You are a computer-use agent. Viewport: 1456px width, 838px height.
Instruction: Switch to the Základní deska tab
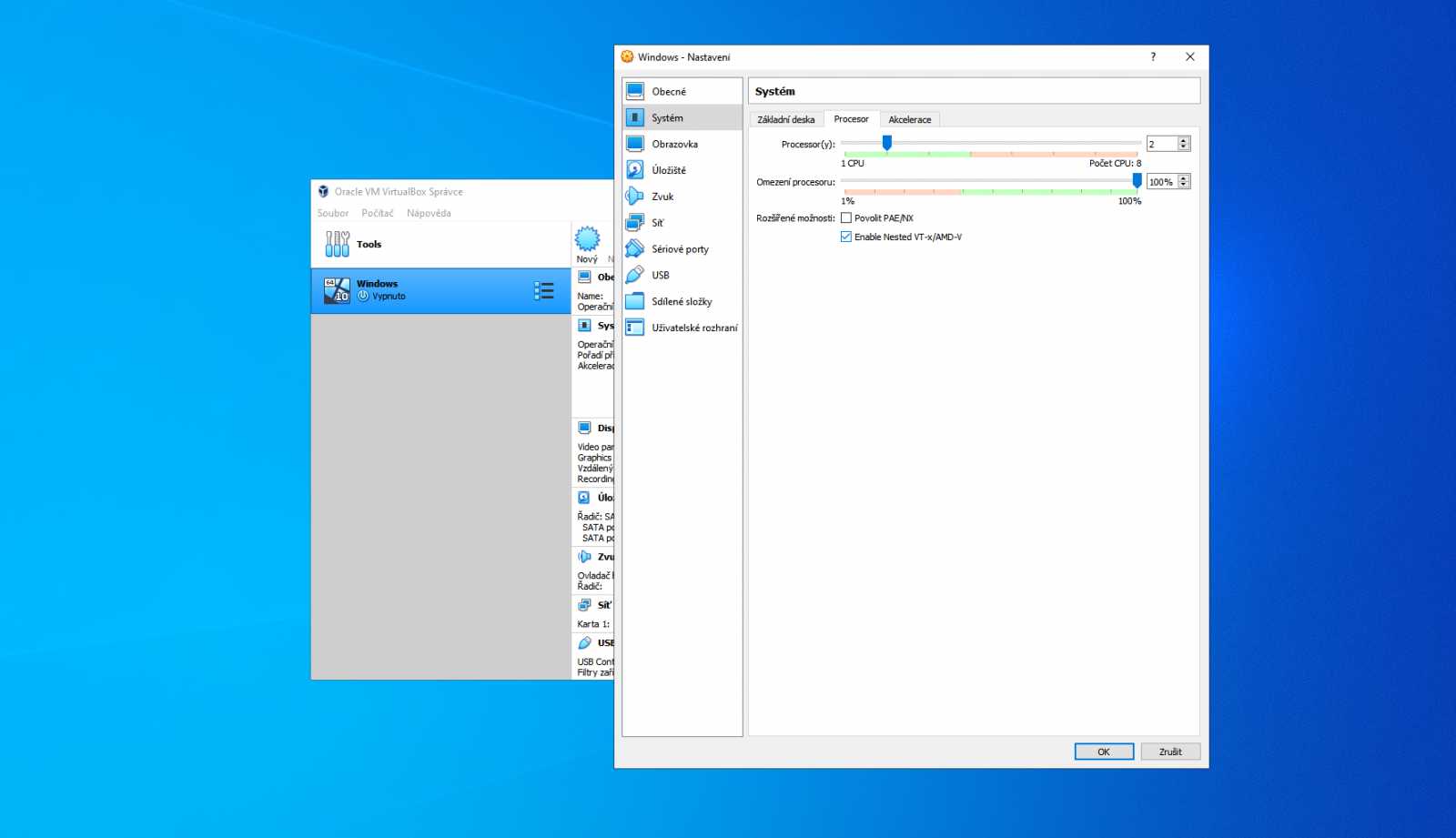tap(786, 119)
